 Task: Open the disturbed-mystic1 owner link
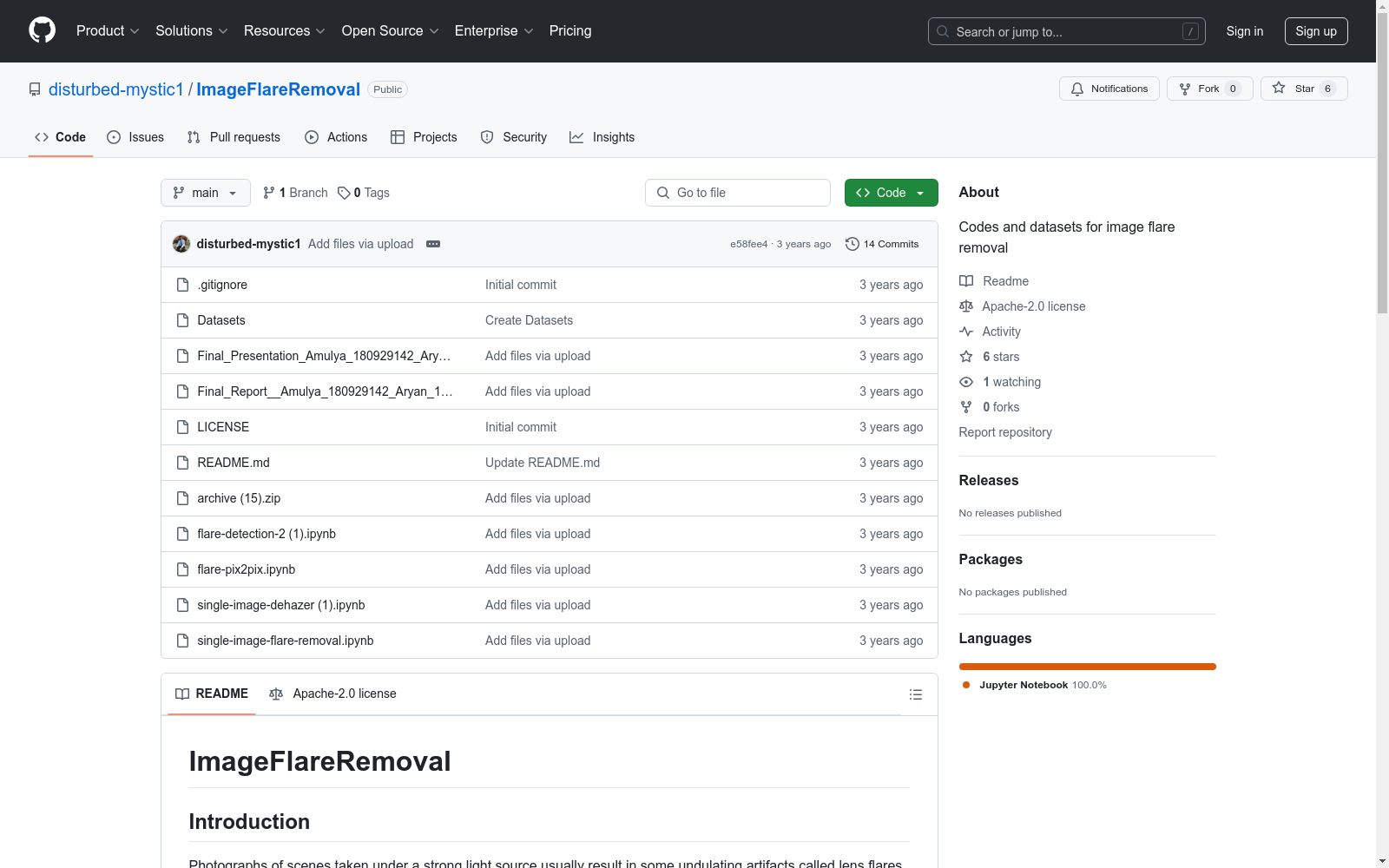pyautogui.click(x=116, y=89)
